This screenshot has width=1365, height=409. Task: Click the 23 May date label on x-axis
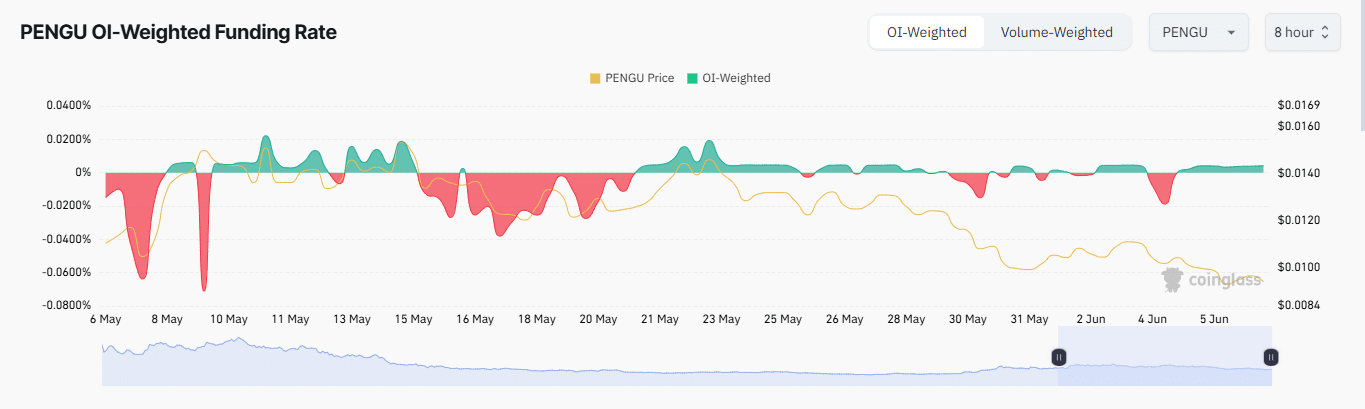click(x=722, y=319)
